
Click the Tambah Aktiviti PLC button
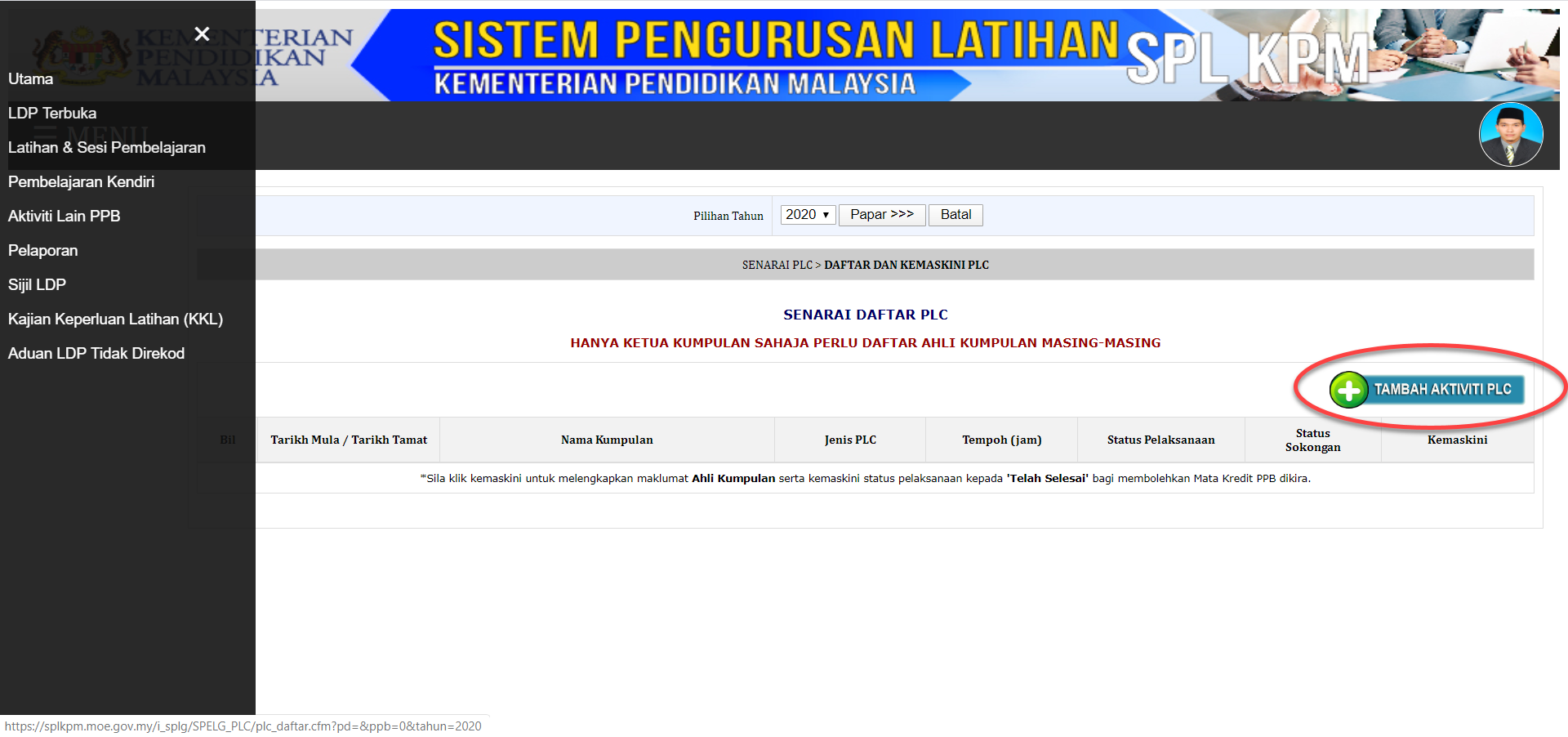(1427, 390)
